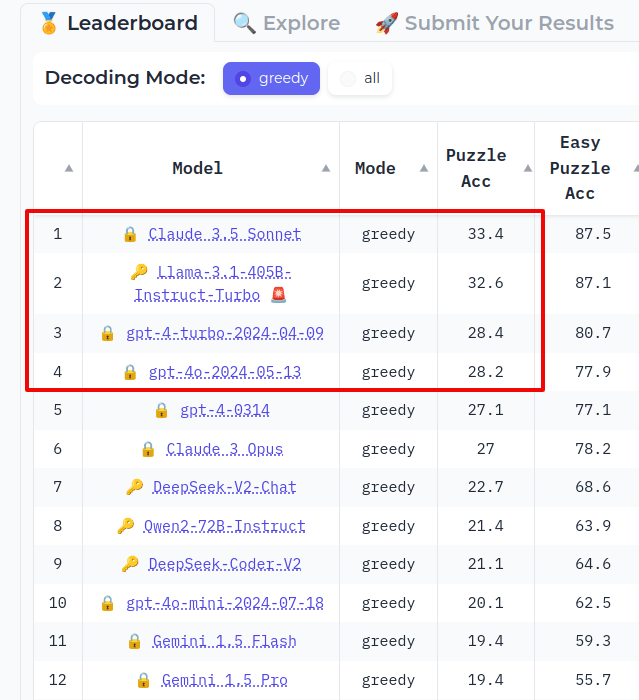The image size is (639, 700).
Task: Click the magnifier icon on Explore tab
Action: pyautogui.click(x=245, y=23)
